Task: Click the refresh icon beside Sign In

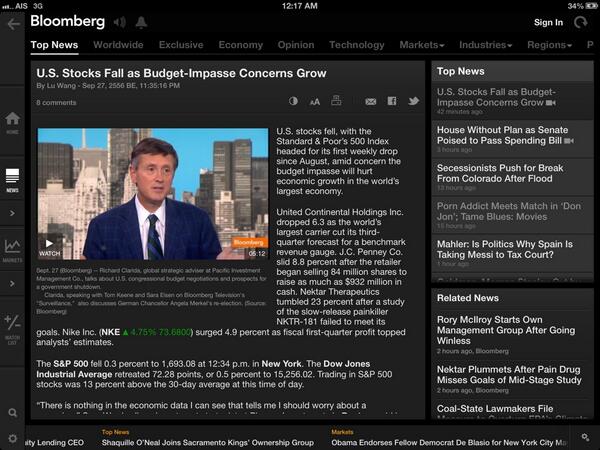Action: coord(580,22)
